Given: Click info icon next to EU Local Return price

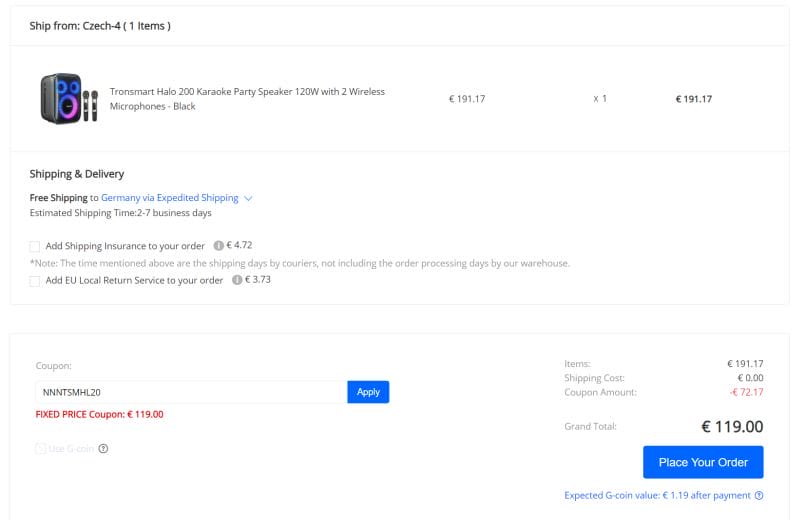Looking at the screenshot, I should [237, 280].
